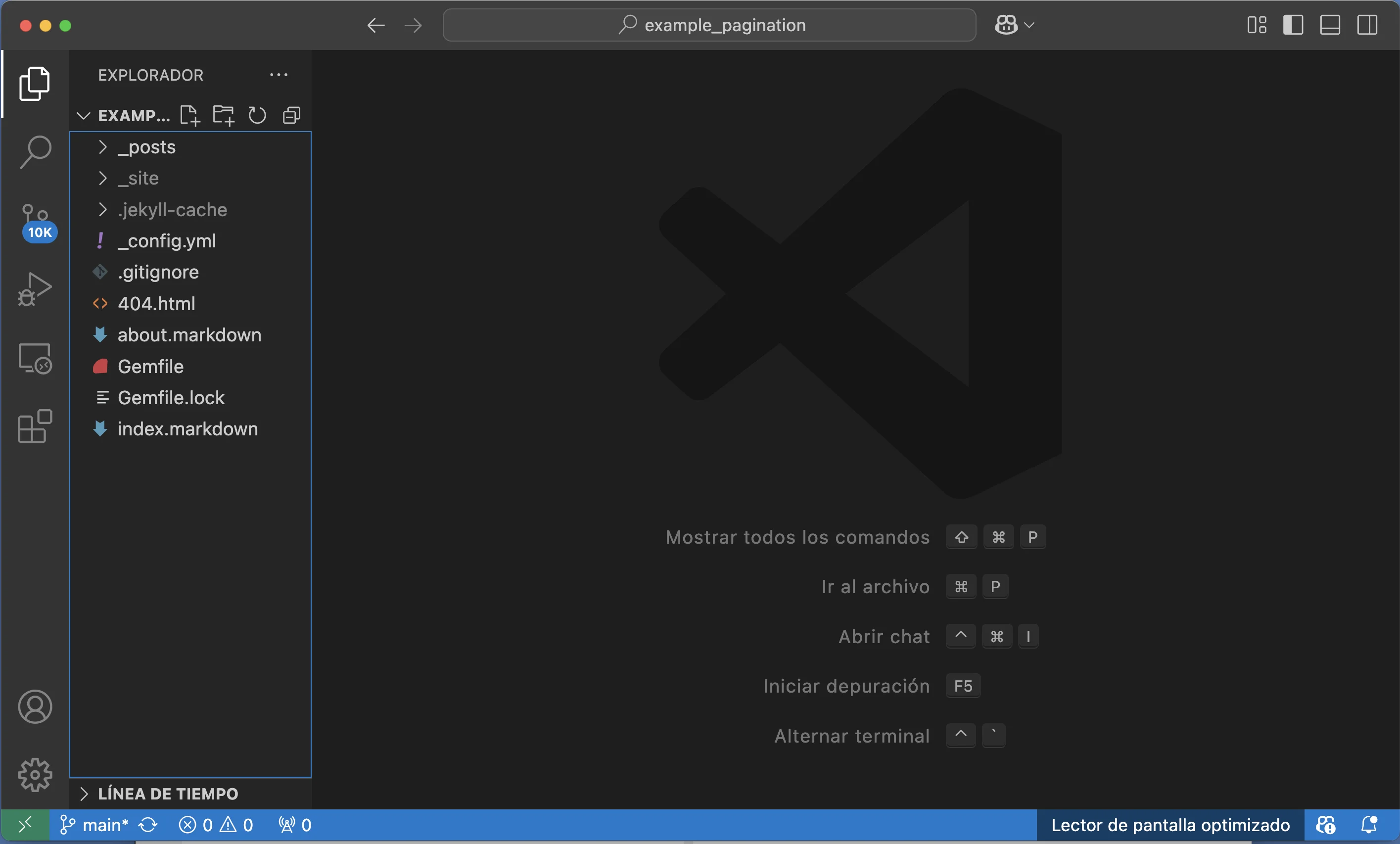Synchronize changes icon in status bar
This screenshot has height=844, width=1400.
click(x=148, y=825)
